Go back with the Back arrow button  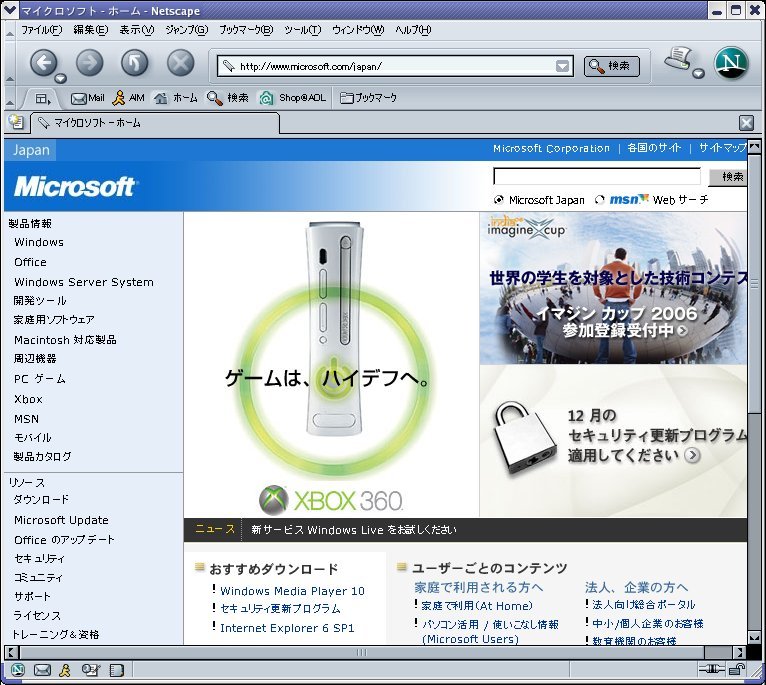coord(43,63)
